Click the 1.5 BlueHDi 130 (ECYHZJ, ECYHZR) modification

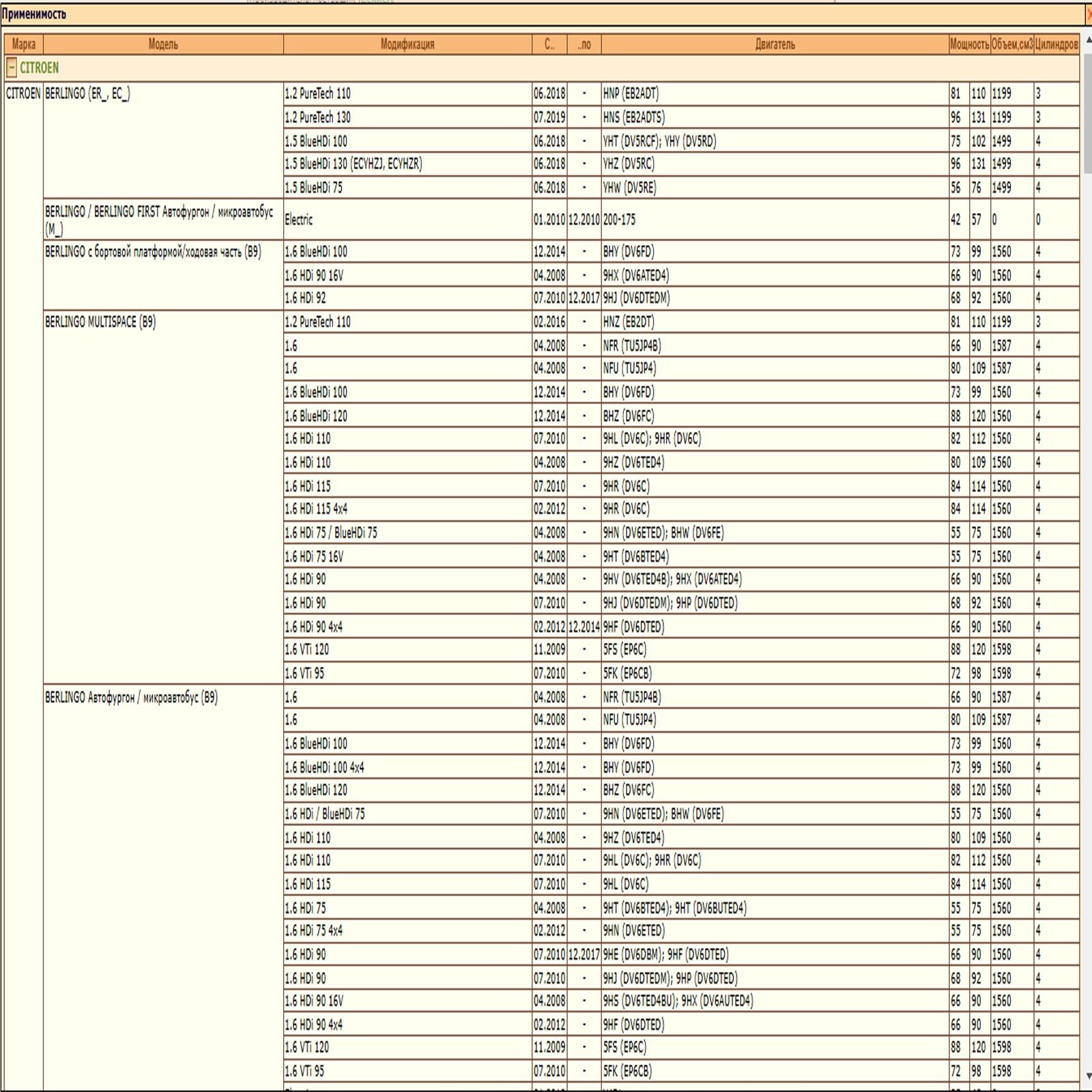click(354, 164)
